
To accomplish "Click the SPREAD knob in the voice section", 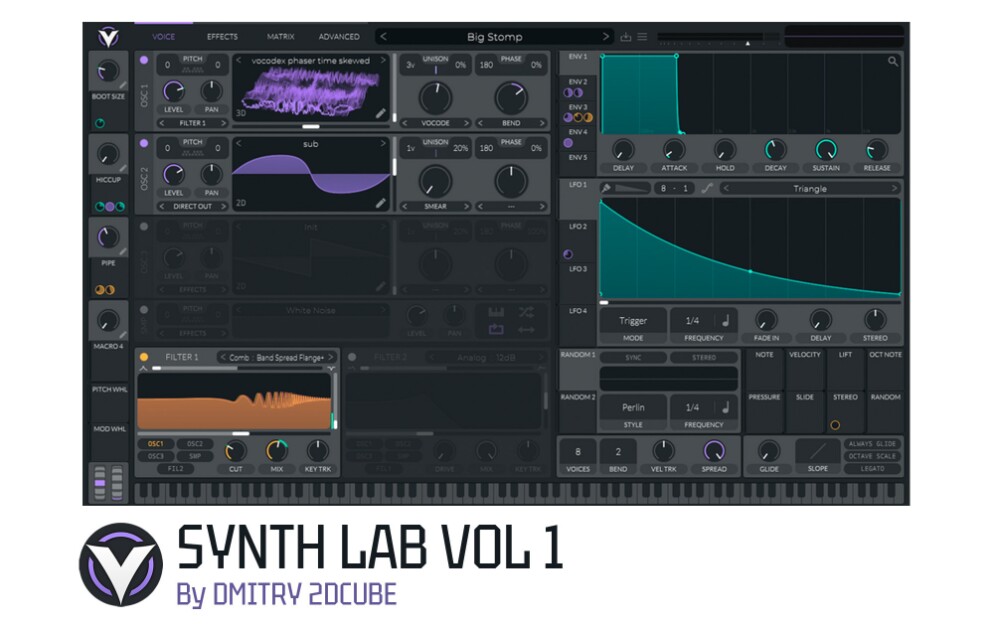I will [x=714, y=451].
